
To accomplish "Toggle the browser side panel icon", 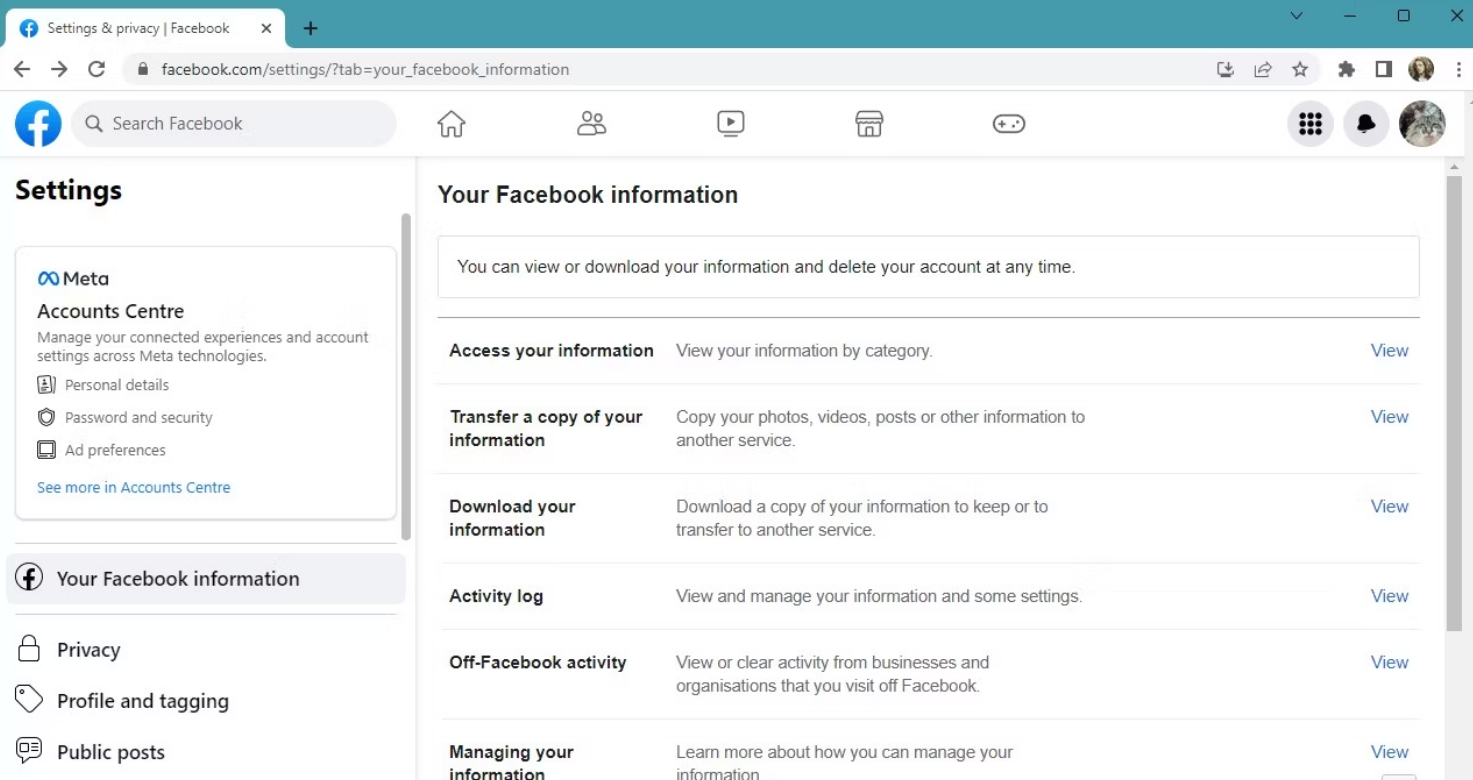I will pos(1384,69).
